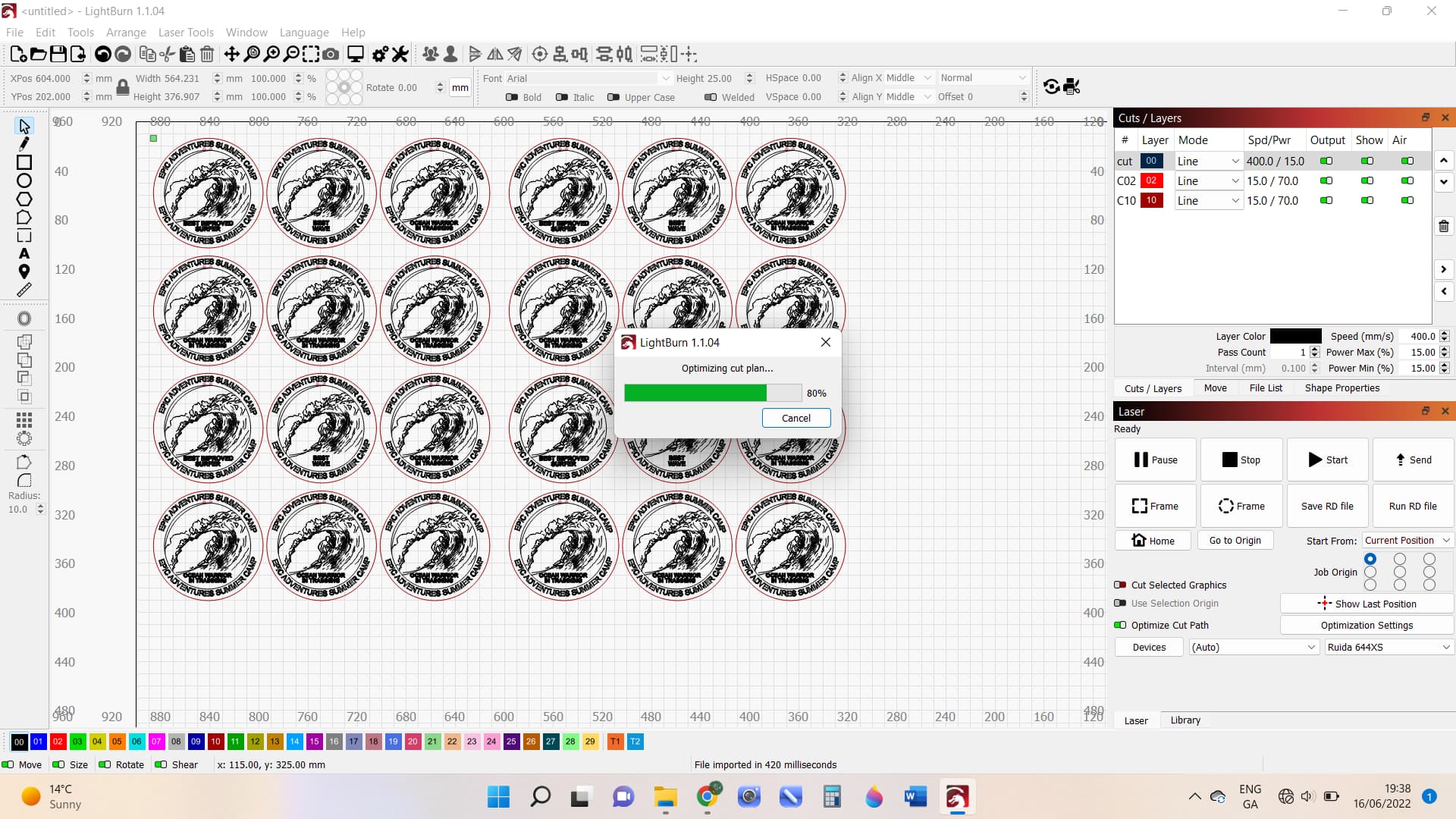Select the Ellipse tool
Image resolution: width=1456 pixels, height=819 pixels.
click(24, 180)
